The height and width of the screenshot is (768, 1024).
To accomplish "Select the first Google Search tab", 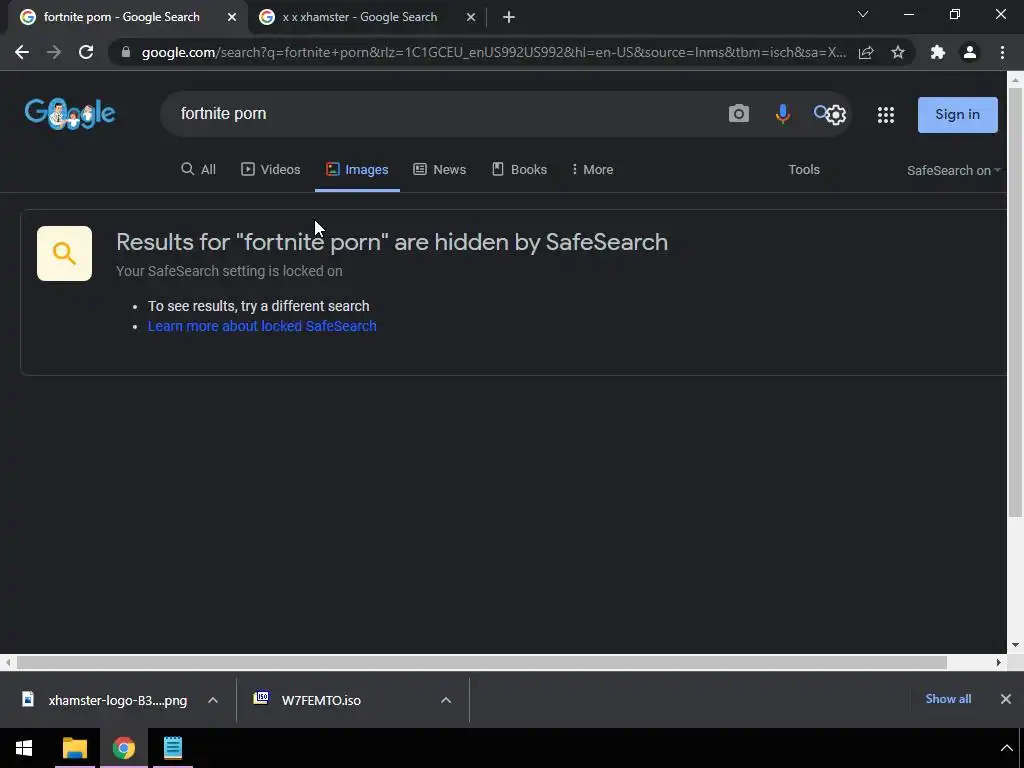I will coord(121,17).
